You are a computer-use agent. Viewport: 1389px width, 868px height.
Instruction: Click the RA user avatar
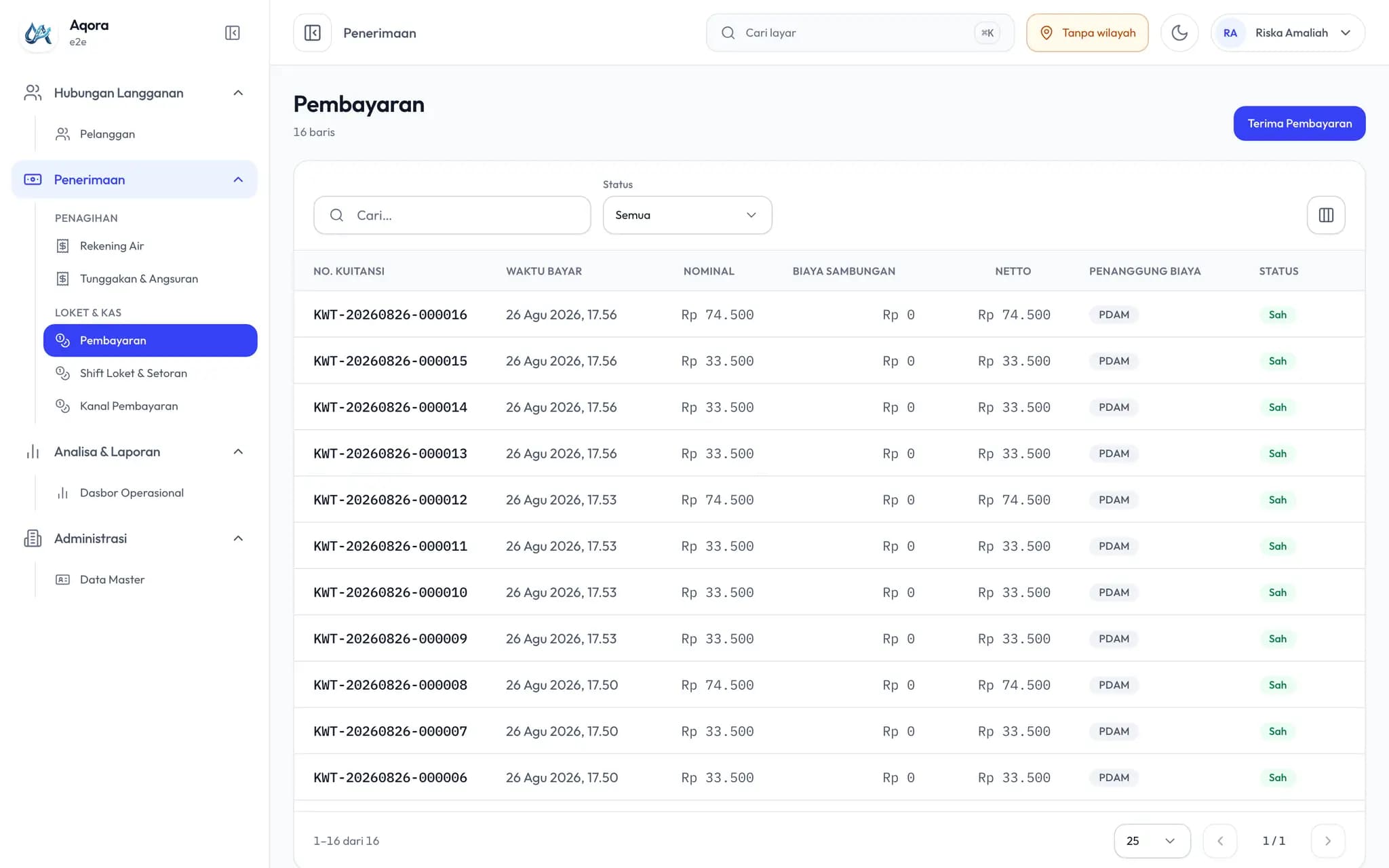[x=1230, y=33]
